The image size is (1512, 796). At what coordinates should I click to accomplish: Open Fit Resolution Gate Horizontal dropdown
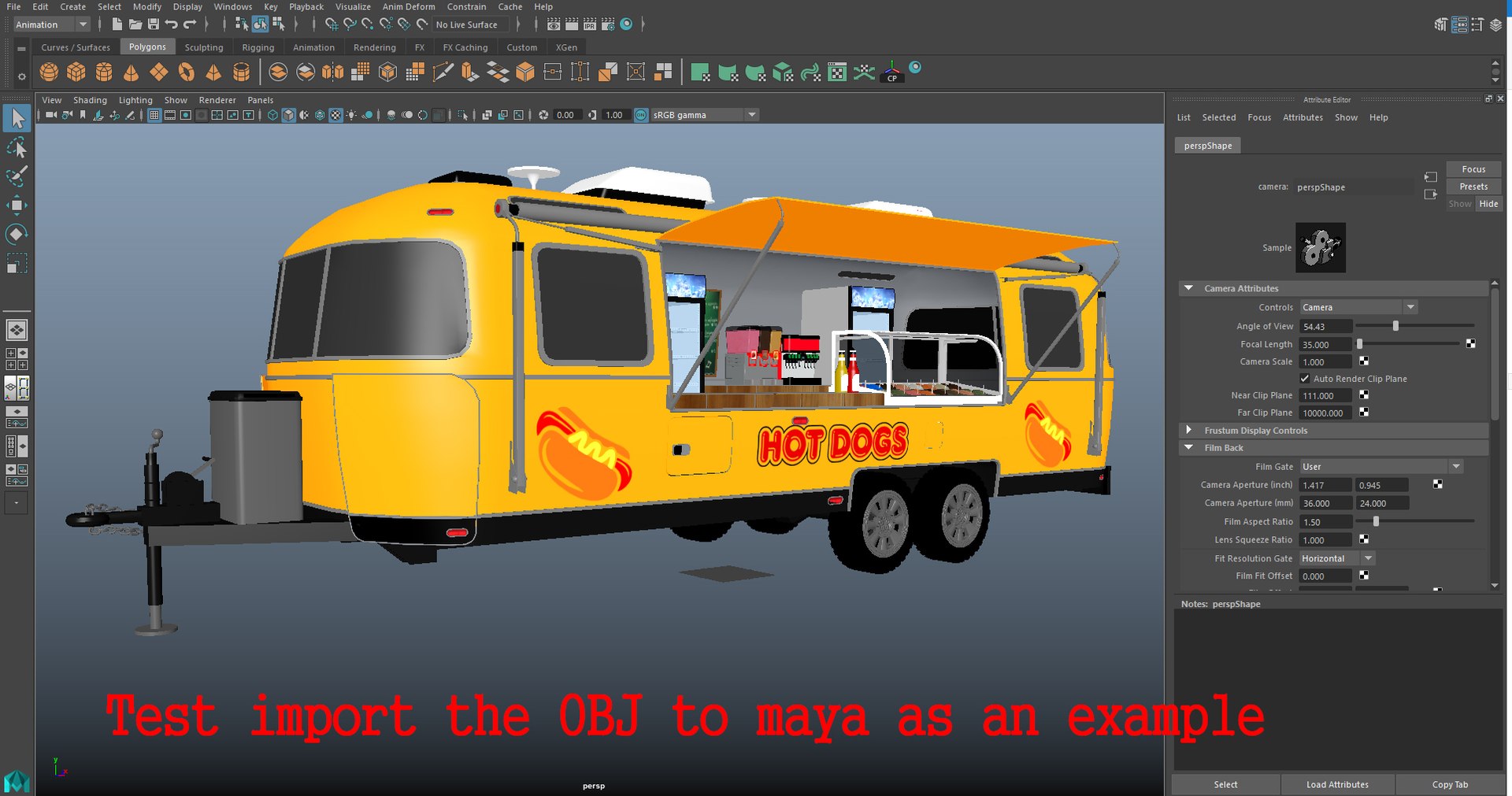click(x=1337, y=558)
